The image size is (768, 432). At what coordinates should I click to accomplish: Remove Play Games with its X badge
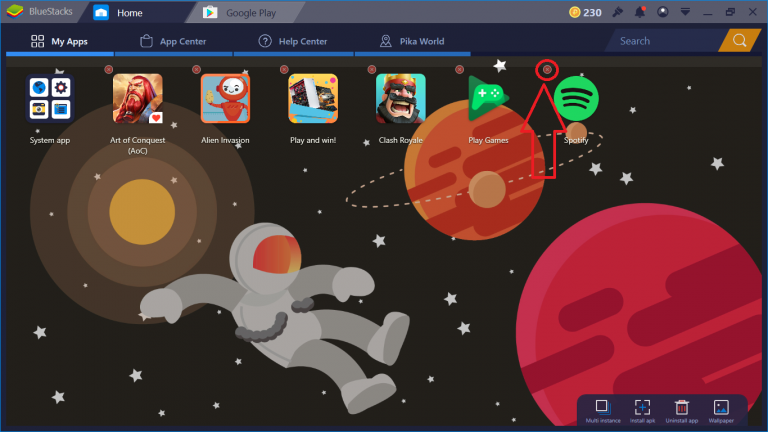tap(459, 70)
